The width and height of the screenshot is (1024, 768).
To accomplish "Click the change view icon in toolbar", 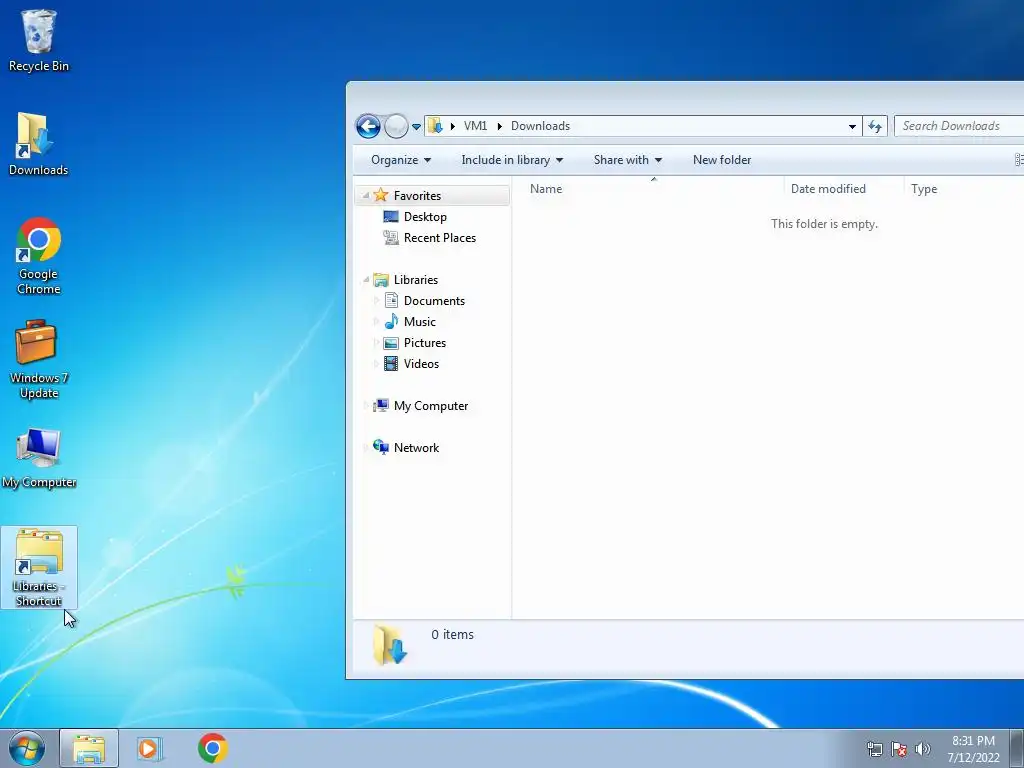I will [1019, 160].
